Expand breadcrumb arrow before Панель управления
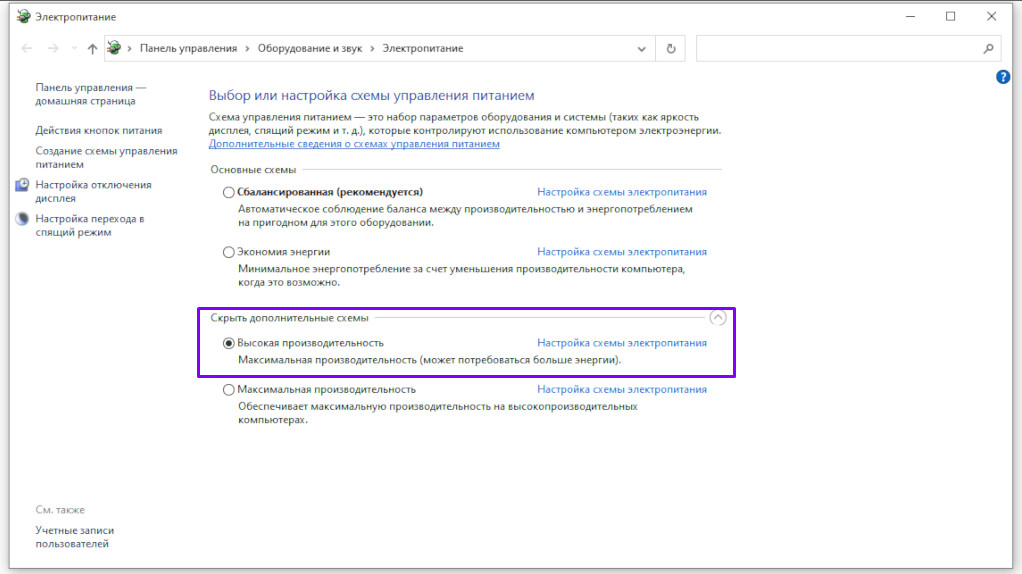The image size is (1022, 574). click(130, 48)
